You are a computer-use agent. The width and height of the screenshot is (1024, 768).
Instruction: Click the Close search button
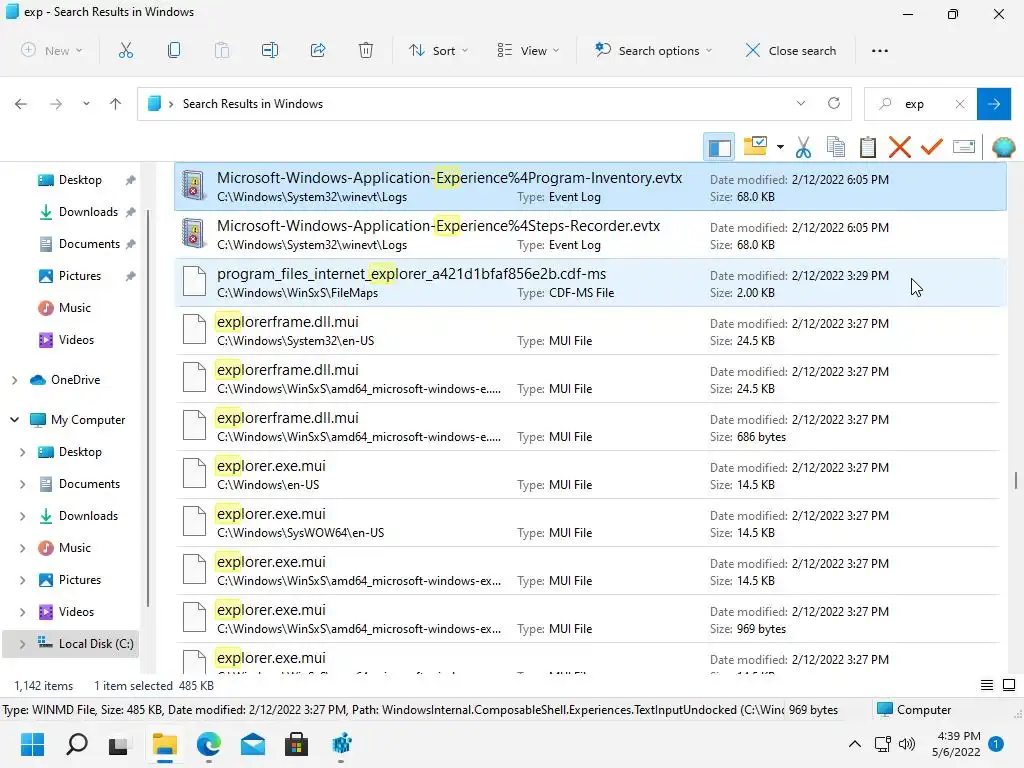pos(791,50)
